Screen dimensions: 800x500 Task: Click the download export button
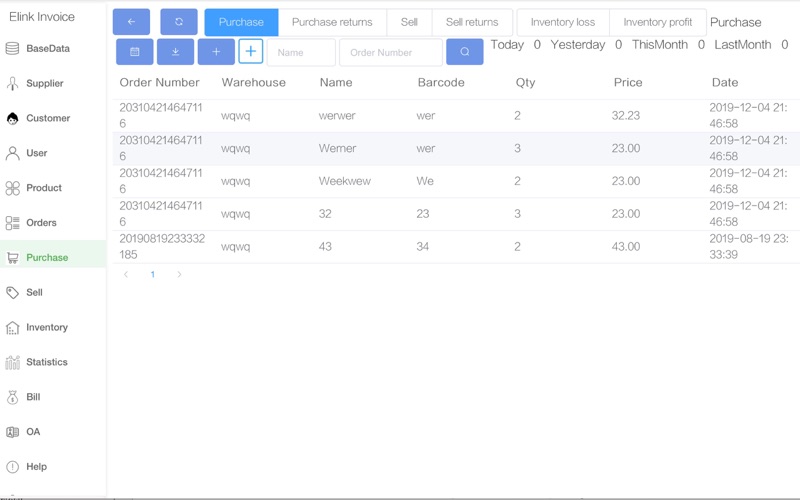176,52
